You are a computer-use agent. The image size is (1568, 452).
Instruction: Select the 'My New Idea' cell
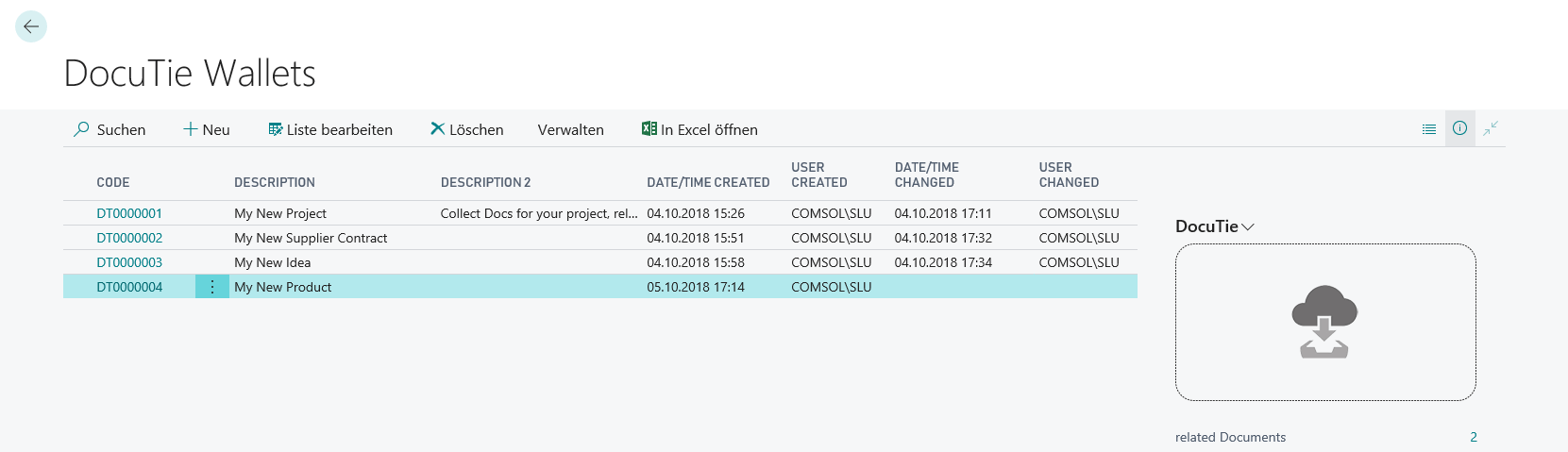(x=272, y=262)
